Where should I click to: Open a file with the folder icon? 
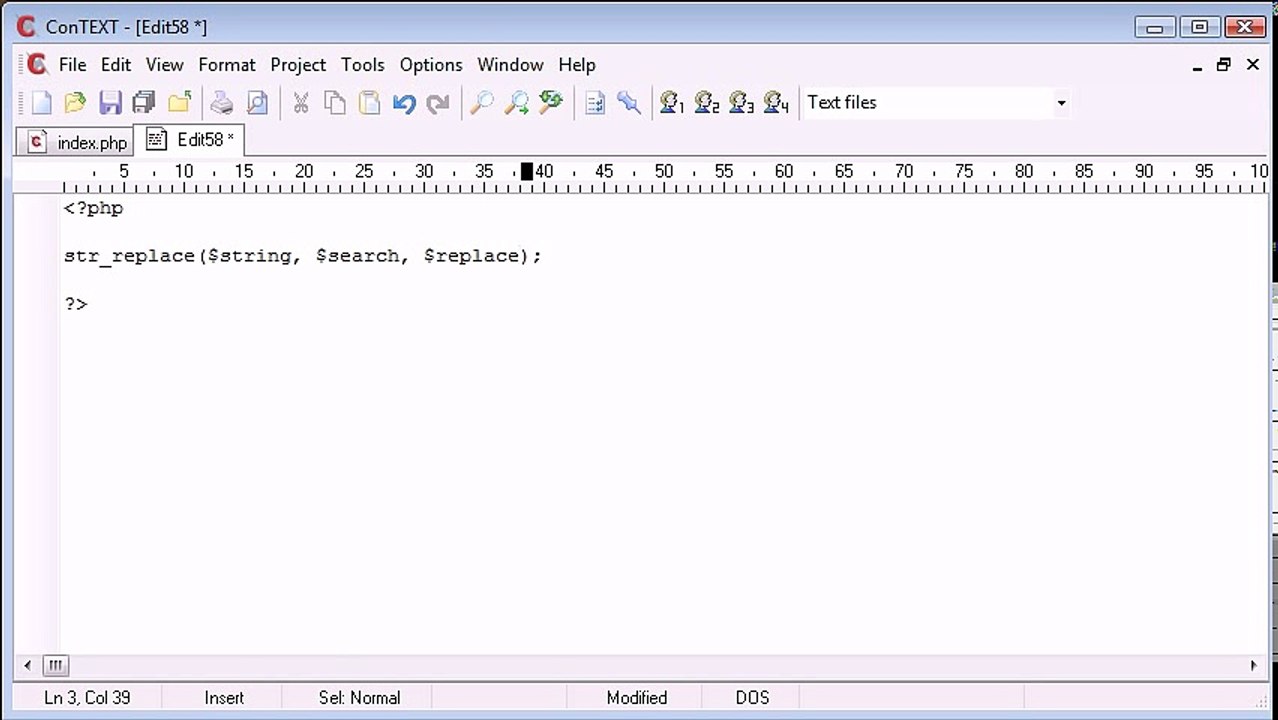point(75,102)
